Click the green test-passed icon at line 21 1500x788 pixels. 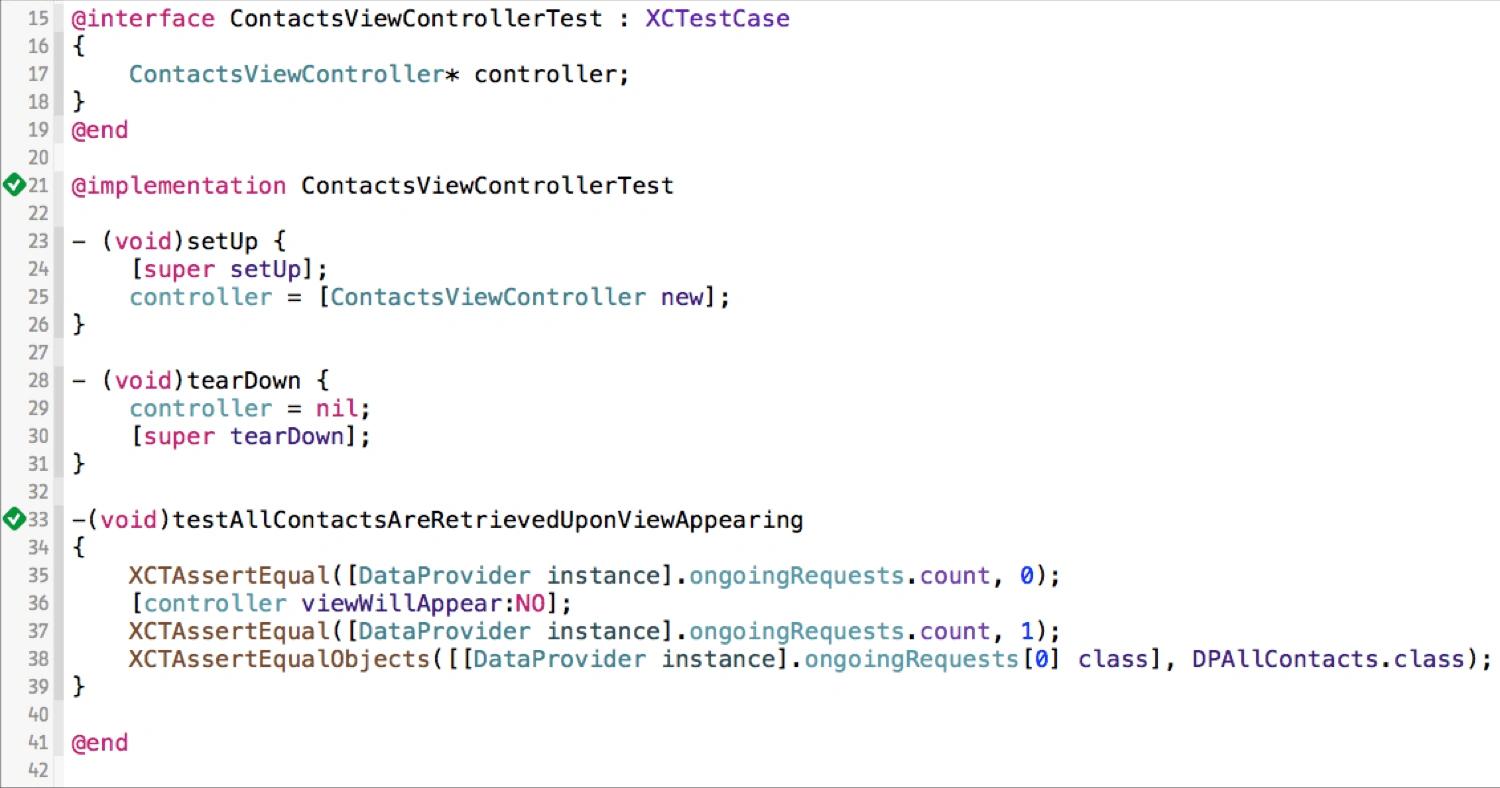(14, 185)
